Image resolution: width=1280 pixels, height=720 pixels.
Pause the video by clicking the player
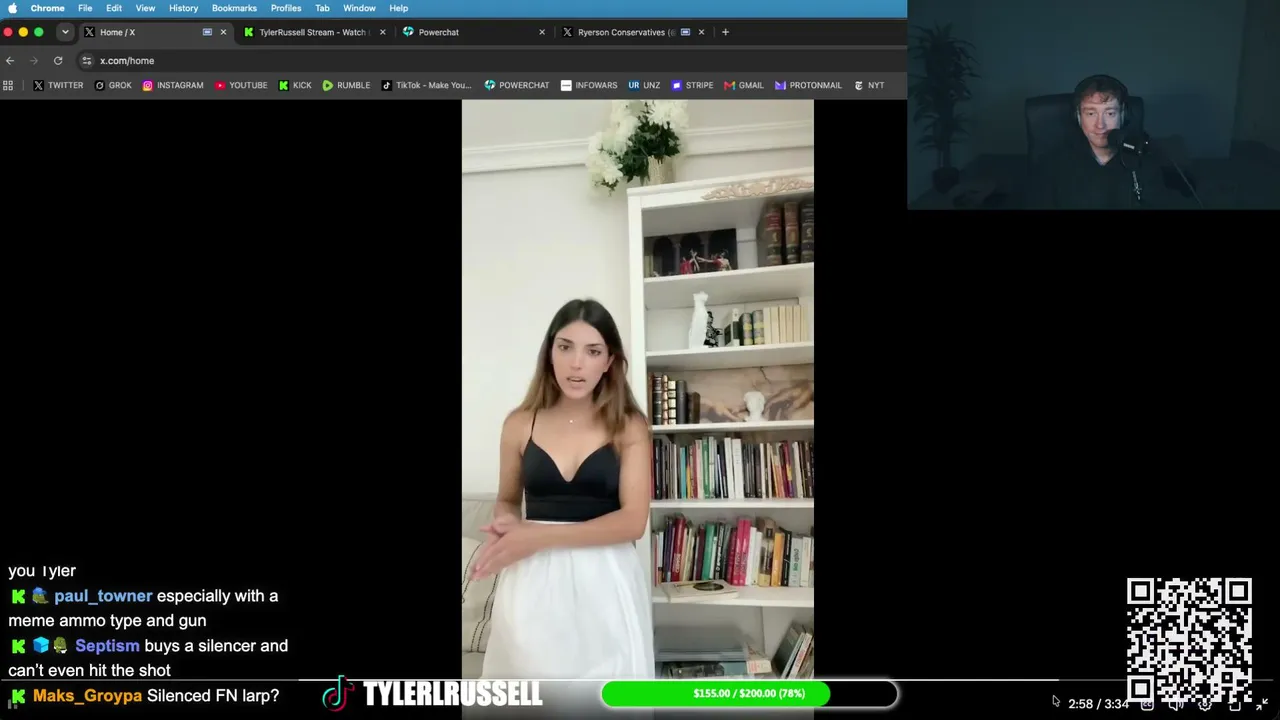pyautogui.click(x=637, y=390)
